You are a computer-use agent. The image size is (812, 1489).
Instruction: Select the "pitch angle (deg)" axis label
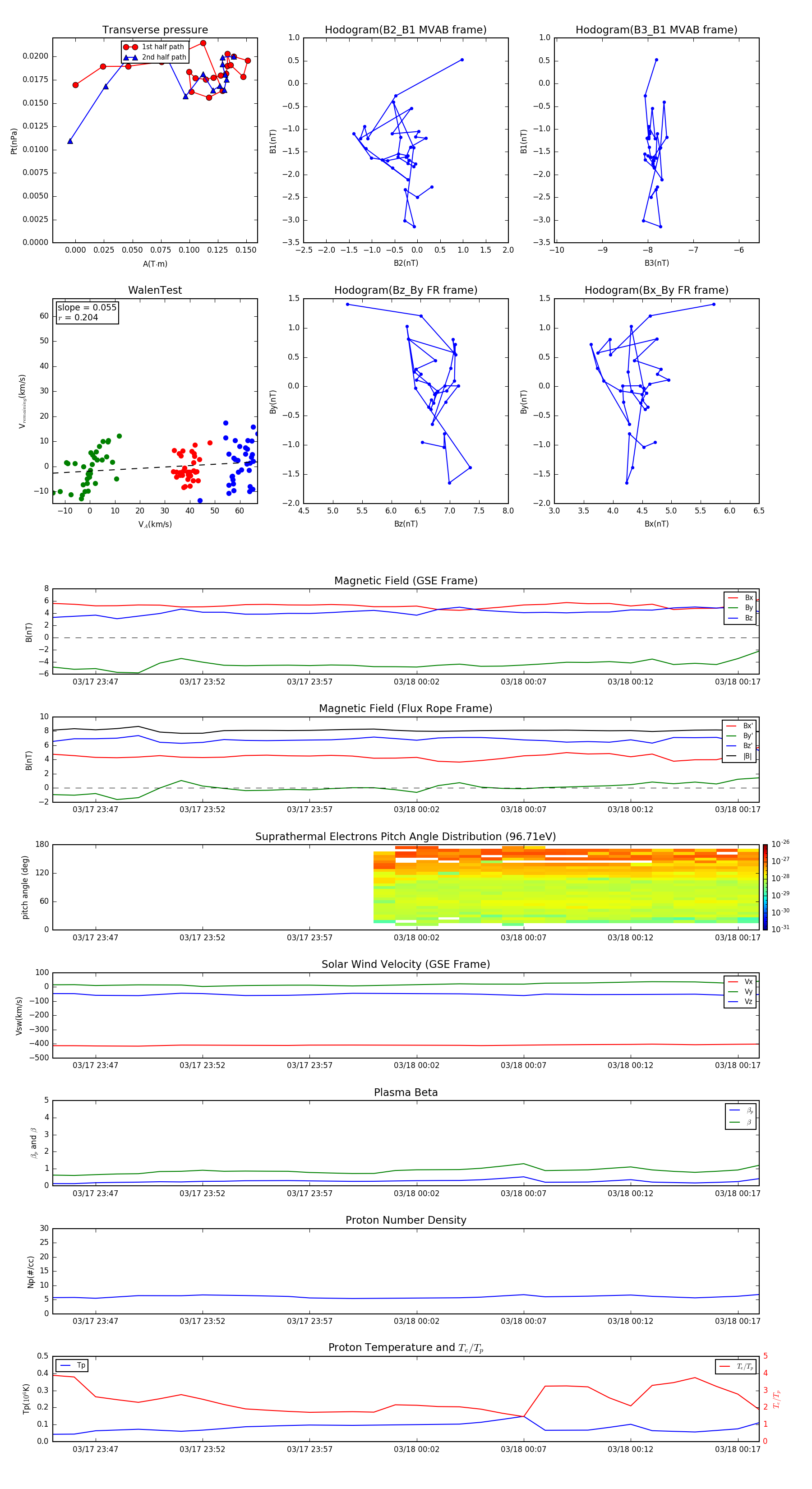click(25, 887)
